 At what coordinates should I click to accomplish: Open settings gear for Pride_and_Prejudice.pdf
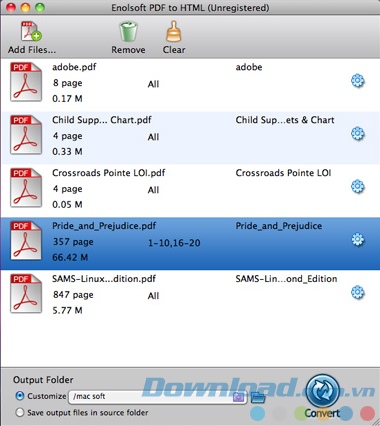(x=358, y=239)
